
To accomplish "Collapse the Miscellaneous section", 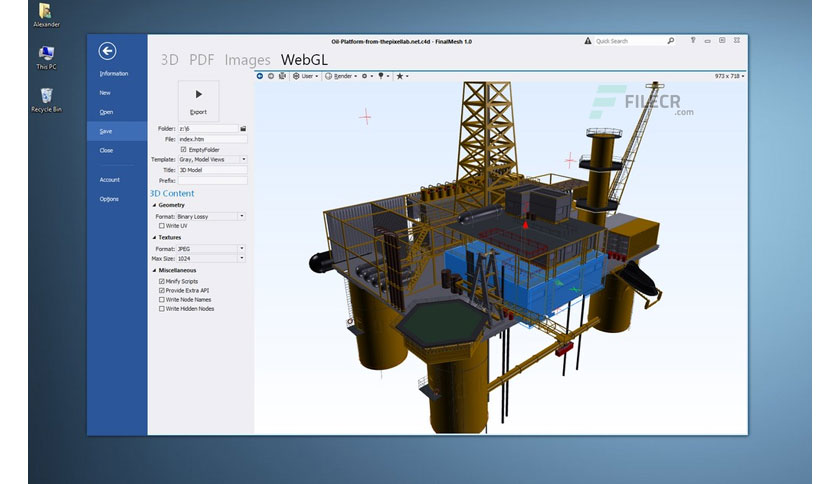I will [155, 271].
